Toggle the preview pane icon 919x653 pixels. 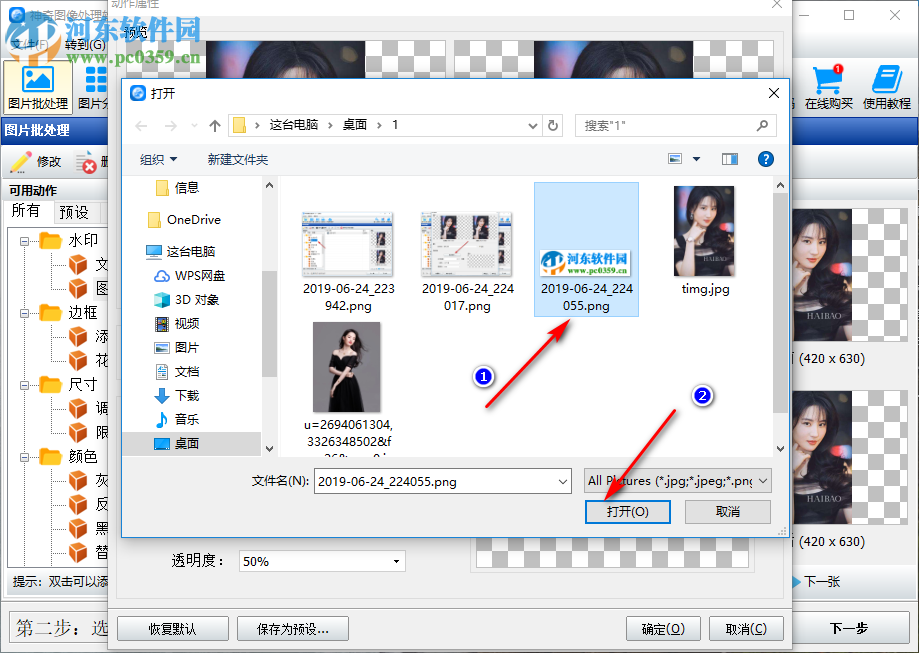pos(730,159)
